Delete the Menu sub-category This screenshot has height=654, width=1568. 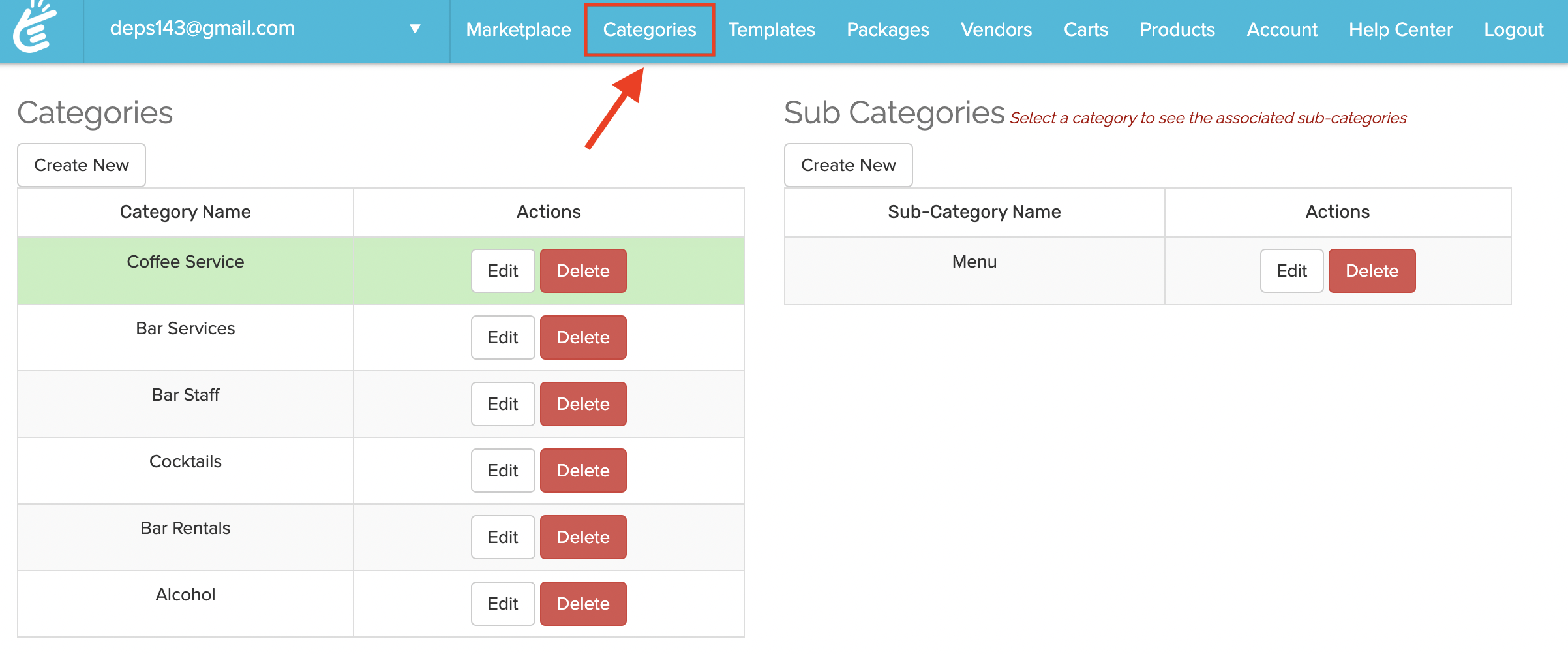(x=1372, y=271)
